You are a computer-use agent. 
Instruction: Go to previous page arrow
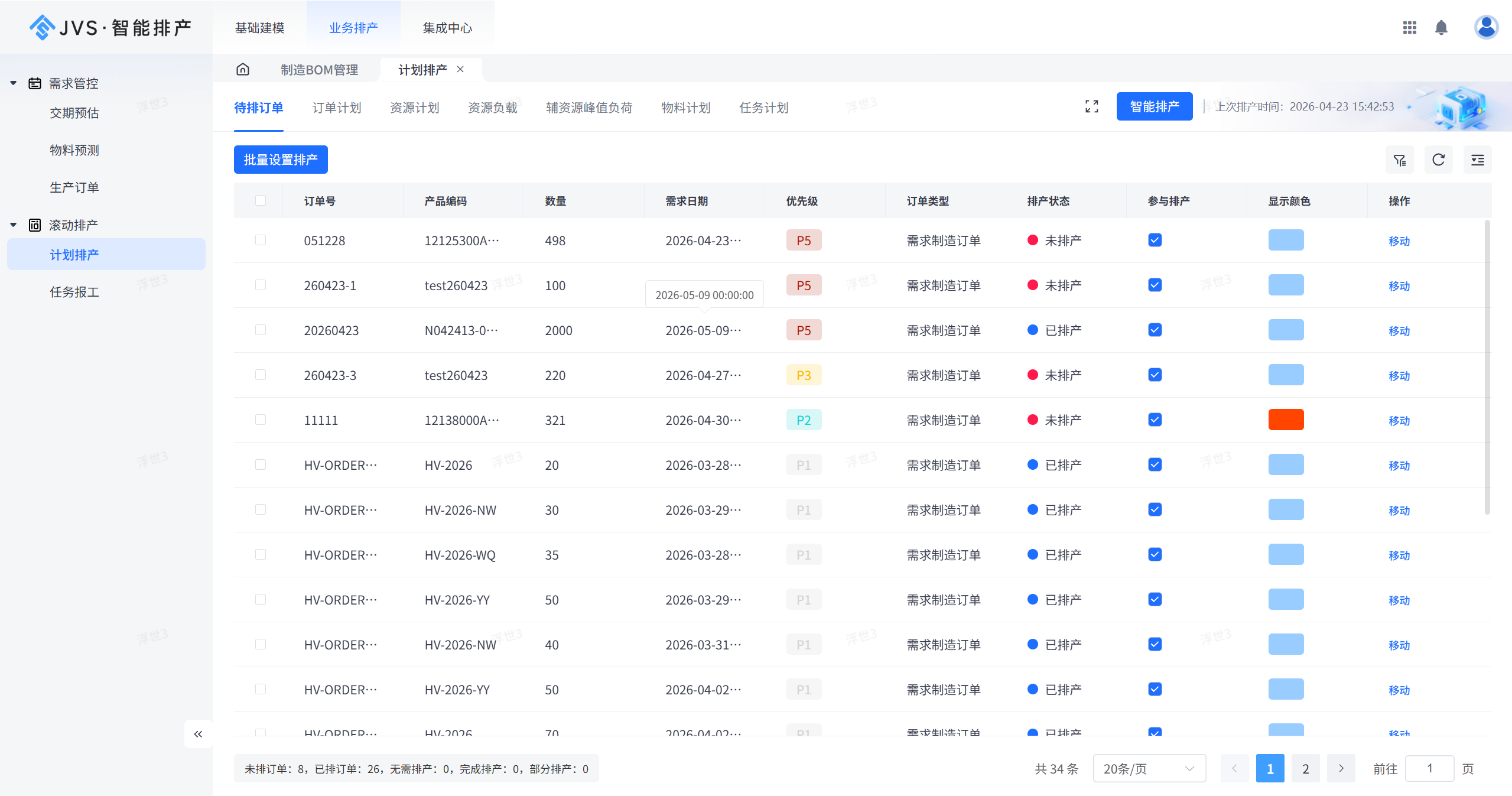[x=1234, y=768]
